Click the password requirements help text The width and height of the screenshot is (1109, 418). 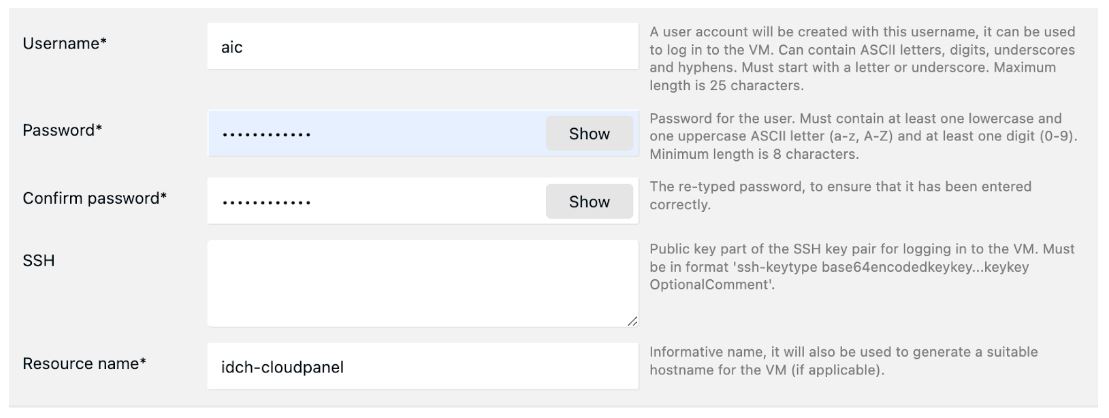tap(863, 136)
